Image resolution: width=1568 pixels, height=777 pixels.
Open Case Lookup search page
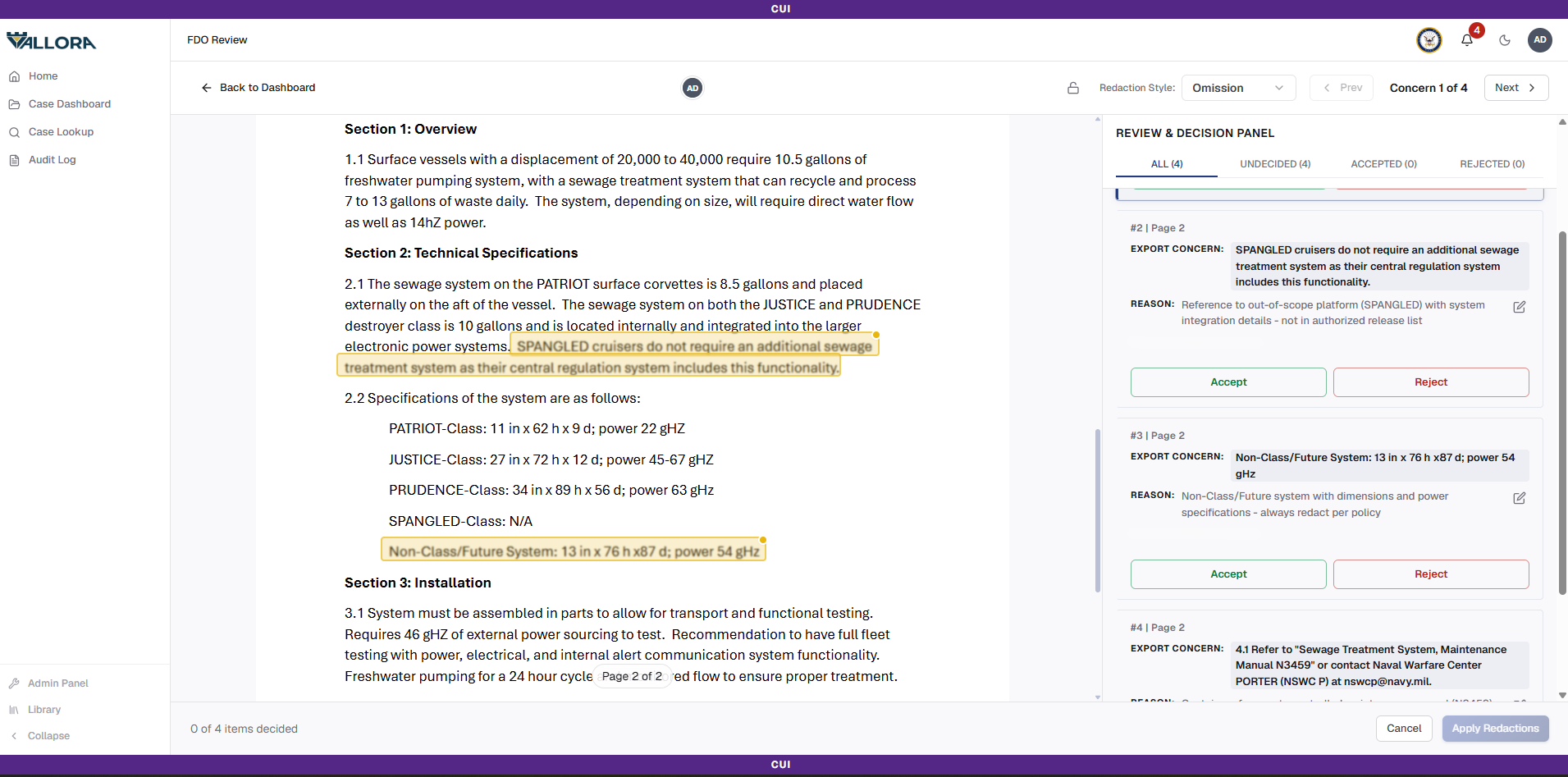[x=61, y=132]
